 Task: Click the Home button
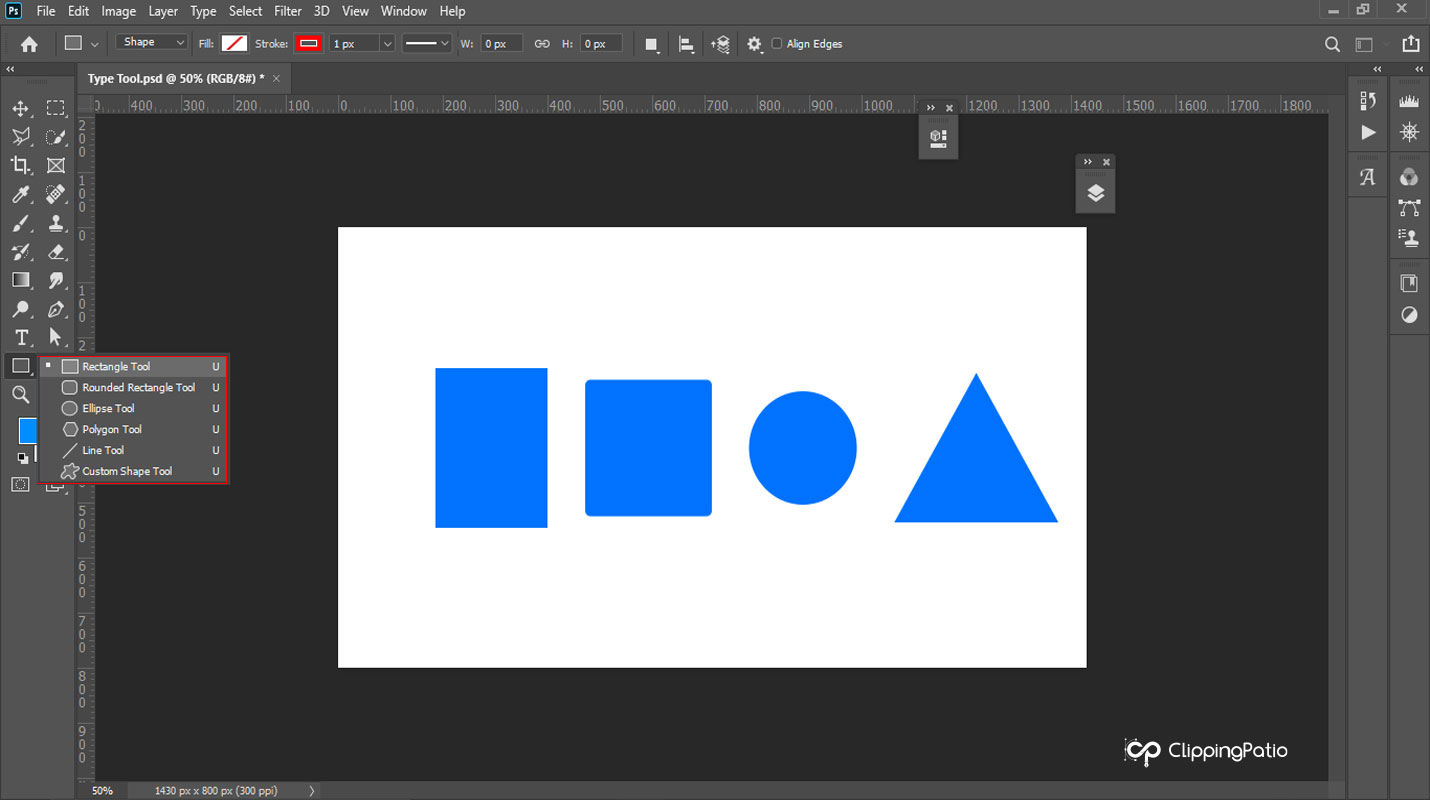pos(29,44)
